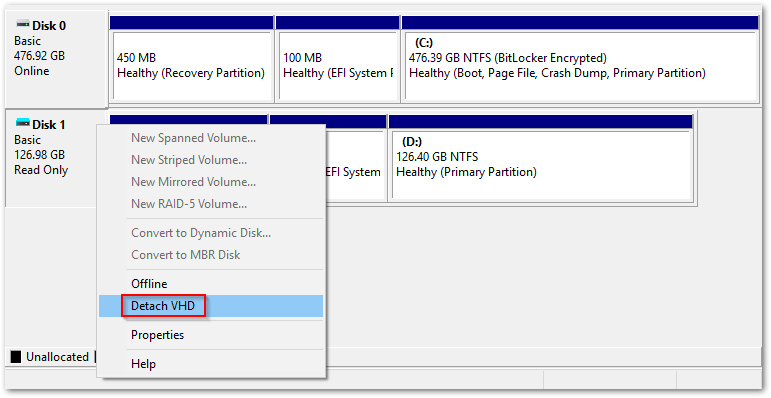Select the Disk 0 header panel
Viewport: 771px width, 398px height.
(x=56, y=58)
